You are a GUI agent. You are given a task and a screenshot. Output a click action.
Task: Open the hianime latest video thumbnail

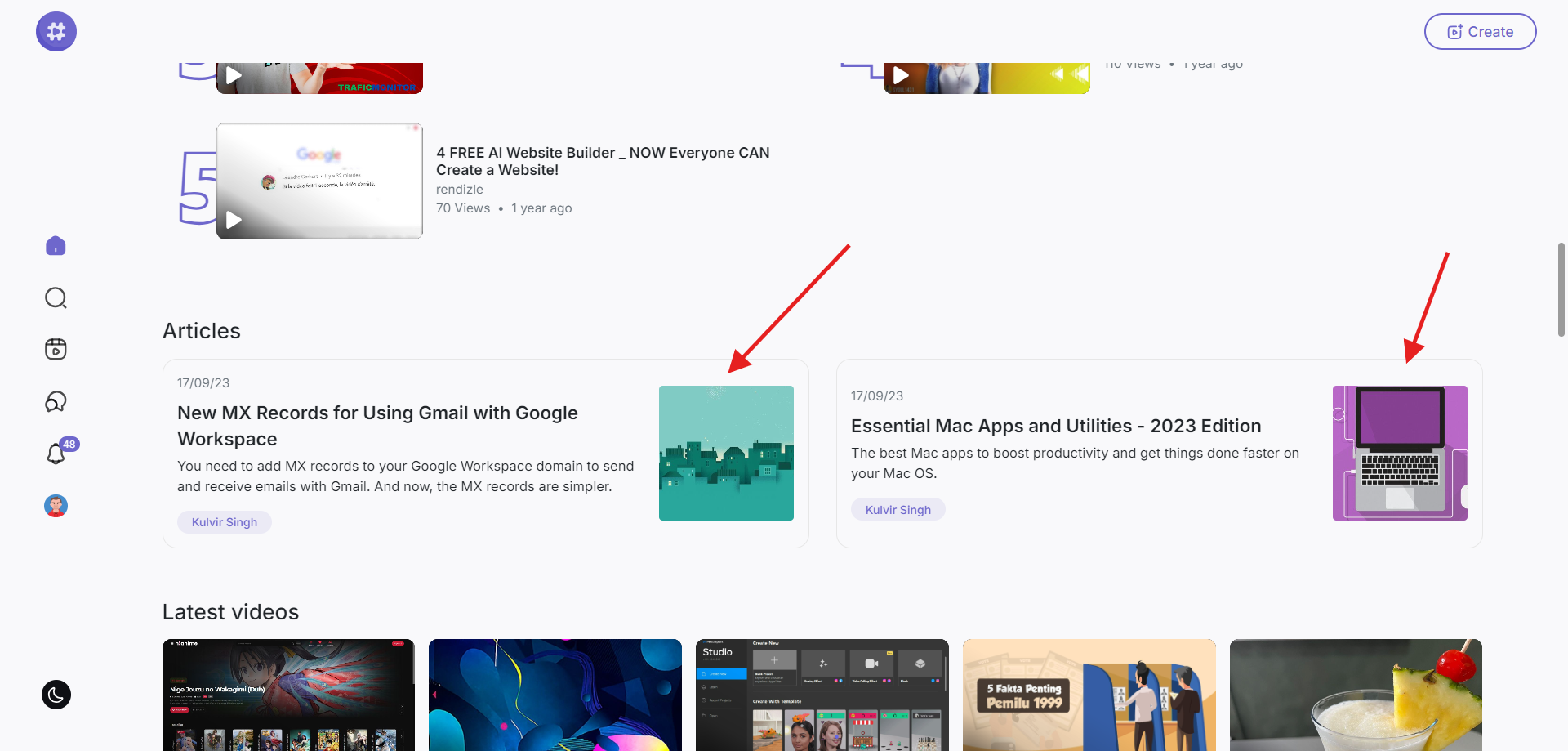pos(288,695)
